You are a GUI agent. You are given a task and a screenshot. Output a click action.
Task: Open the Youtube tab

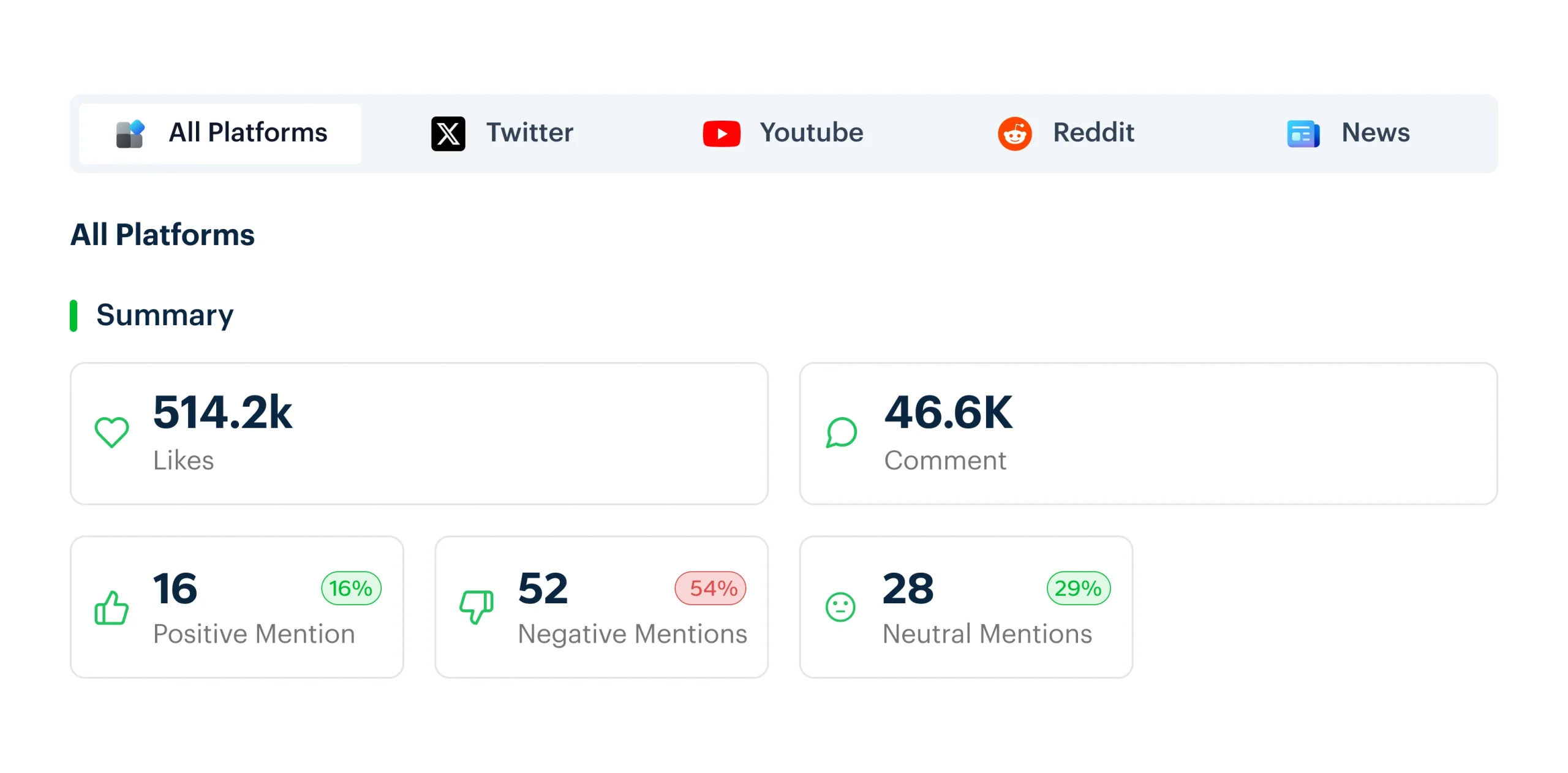tap(783, 134)
